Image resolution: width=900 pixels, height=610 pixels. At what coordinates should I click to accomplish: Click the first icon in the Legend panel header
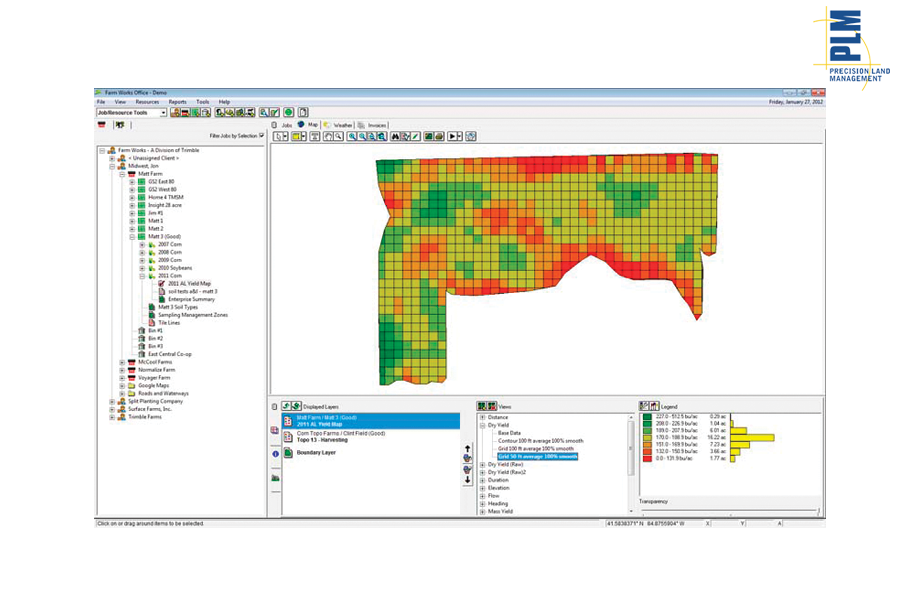[x=643, y=406]
